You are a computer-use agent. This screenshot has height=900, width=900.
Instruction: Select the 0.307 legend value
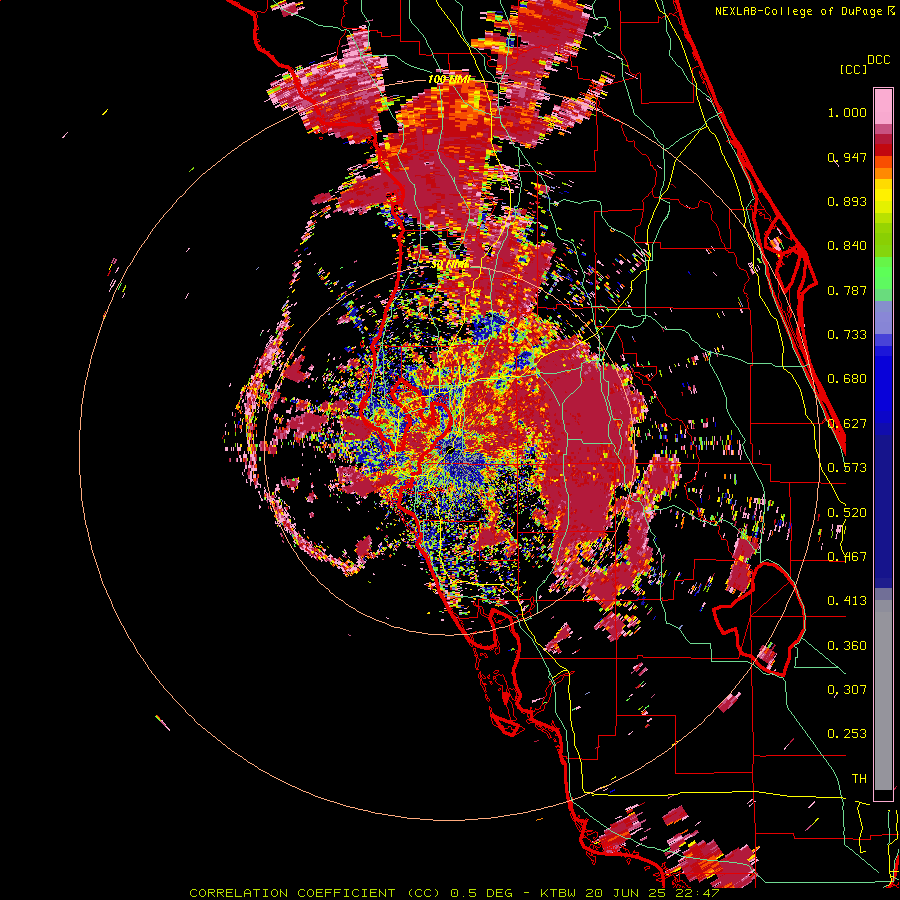(847, 690)
